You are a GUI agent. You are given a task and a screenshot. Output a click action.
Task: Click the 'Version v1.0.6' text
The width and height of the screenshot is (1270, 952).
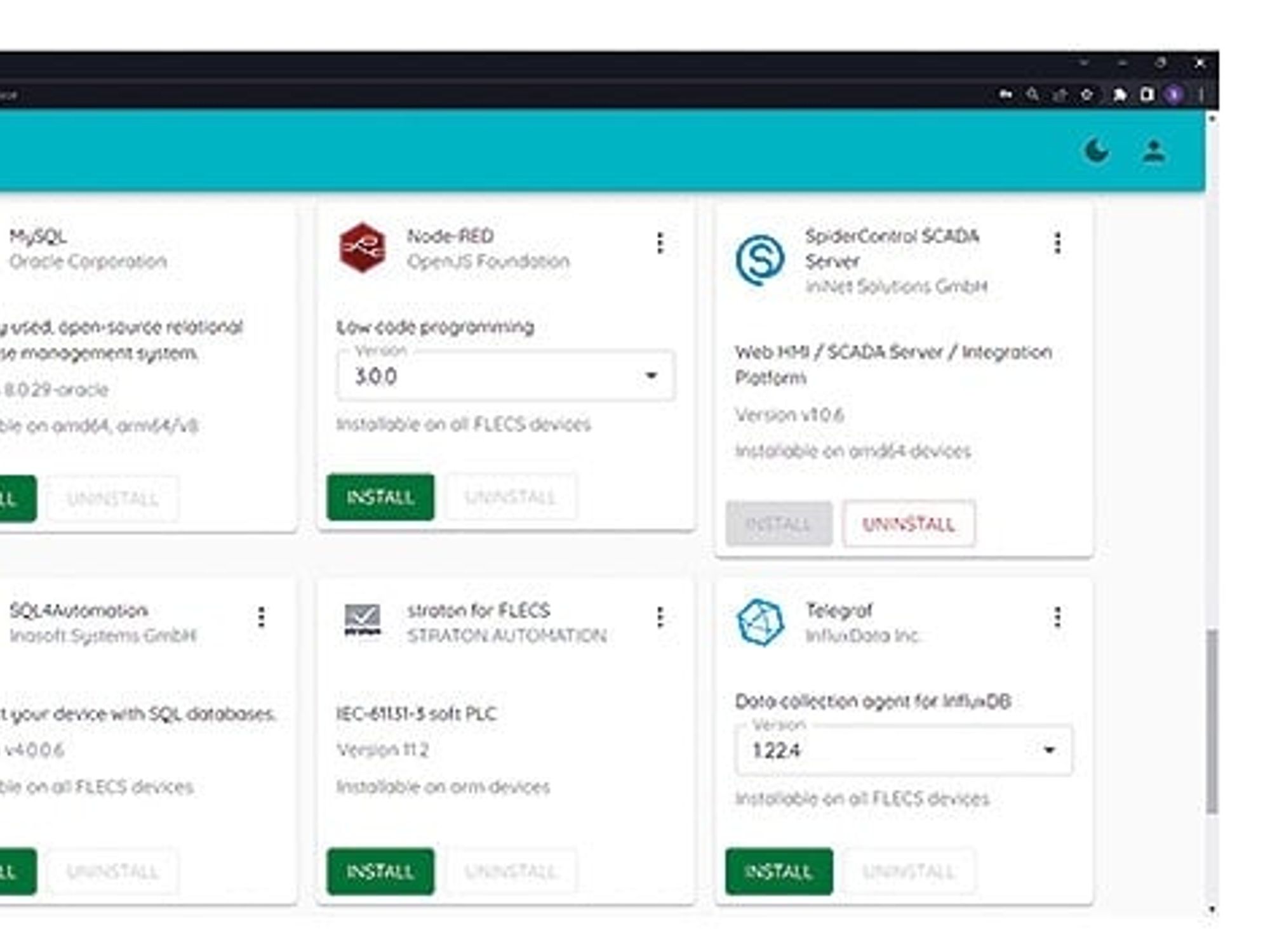(789, 415)
